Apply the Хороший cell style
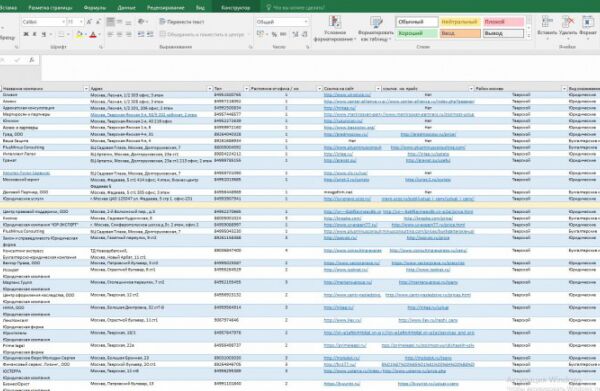Image resolution: width=600 pixels, height=391 pixels. [x=417, y=34]
